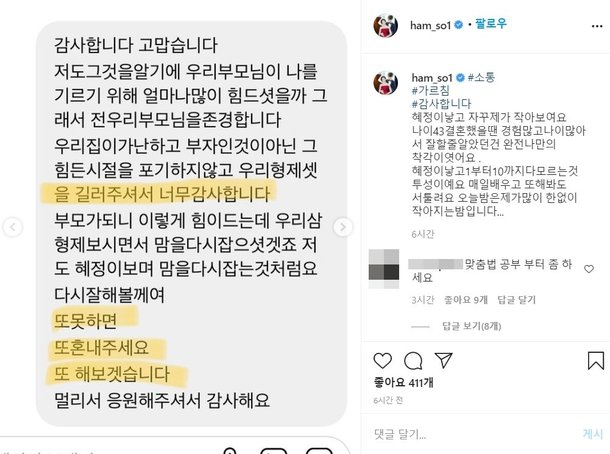This screenshot has height=454, width=610.
Task: Open the ham_so1 username in the caption
Action: pos(432,78)
